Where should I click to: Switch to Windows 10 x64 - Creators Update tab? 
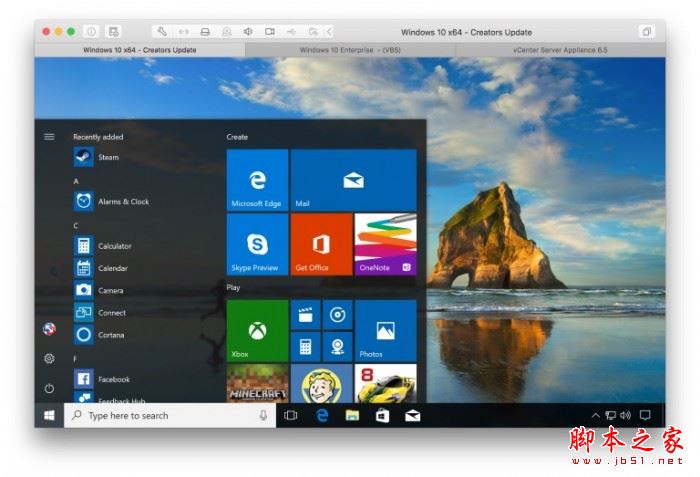(140, 50)
